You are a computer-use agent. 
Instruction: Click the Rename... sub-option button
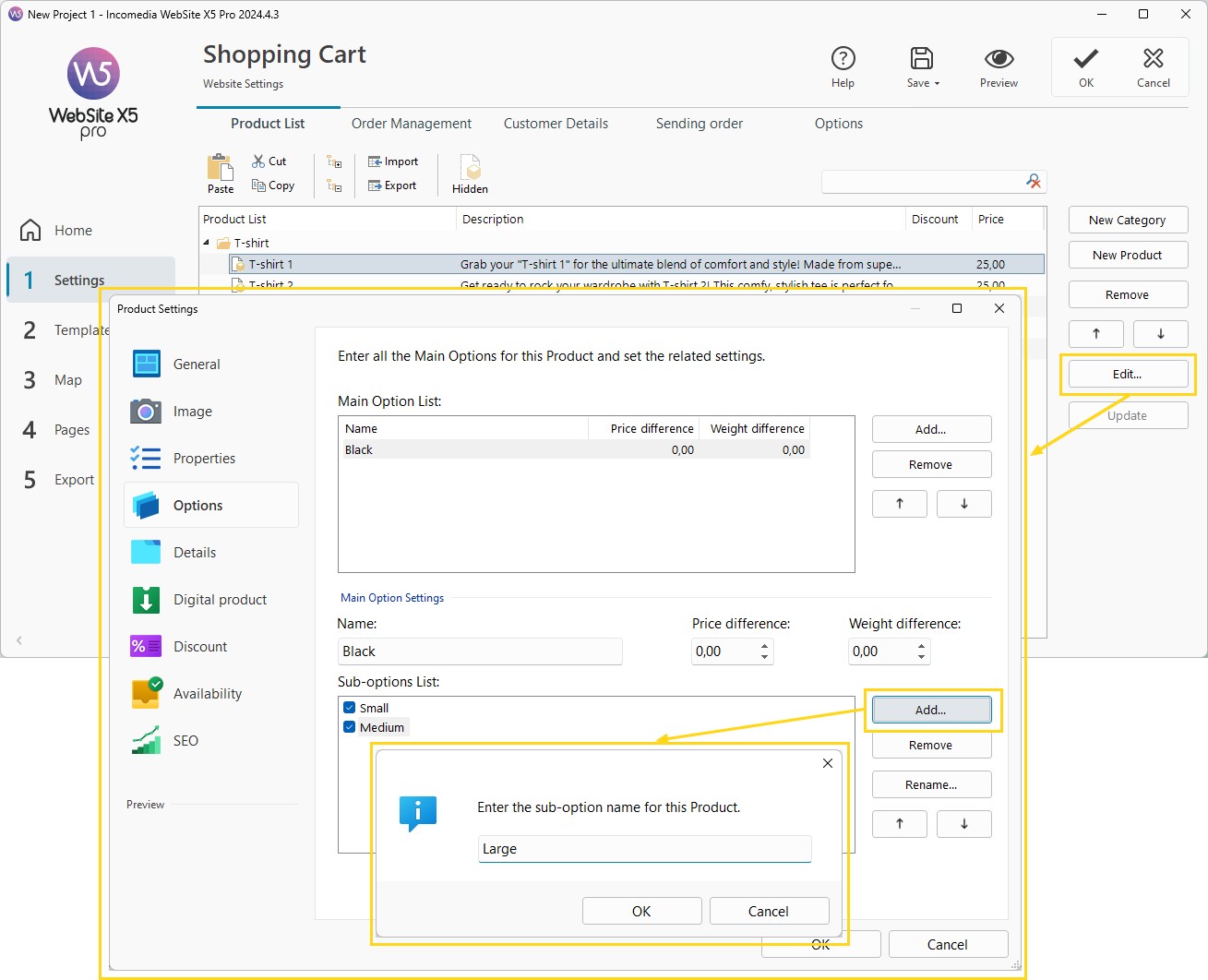tap(931, 785)
